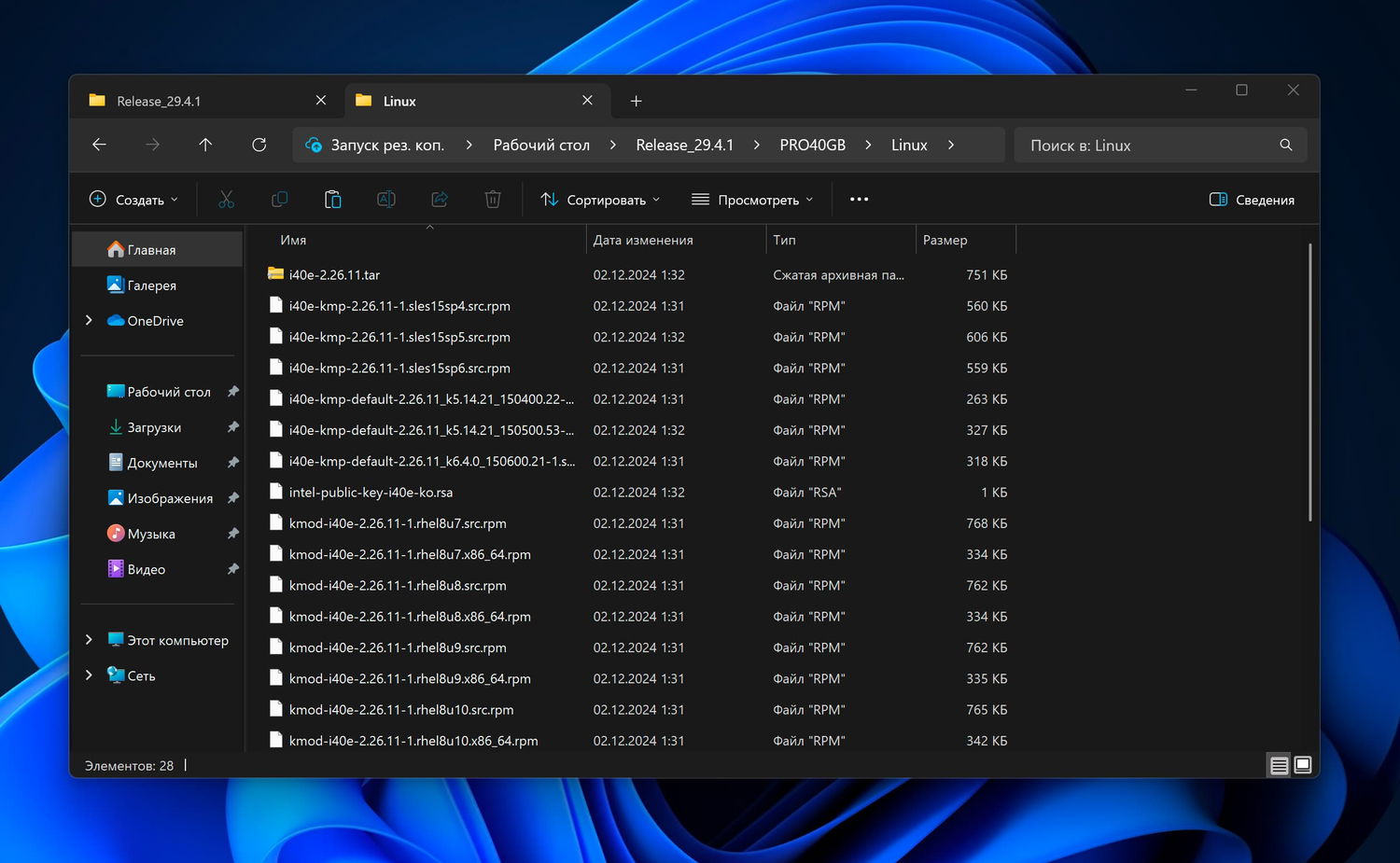Switch to large thumbnails view in status bar

point(1303,765)
